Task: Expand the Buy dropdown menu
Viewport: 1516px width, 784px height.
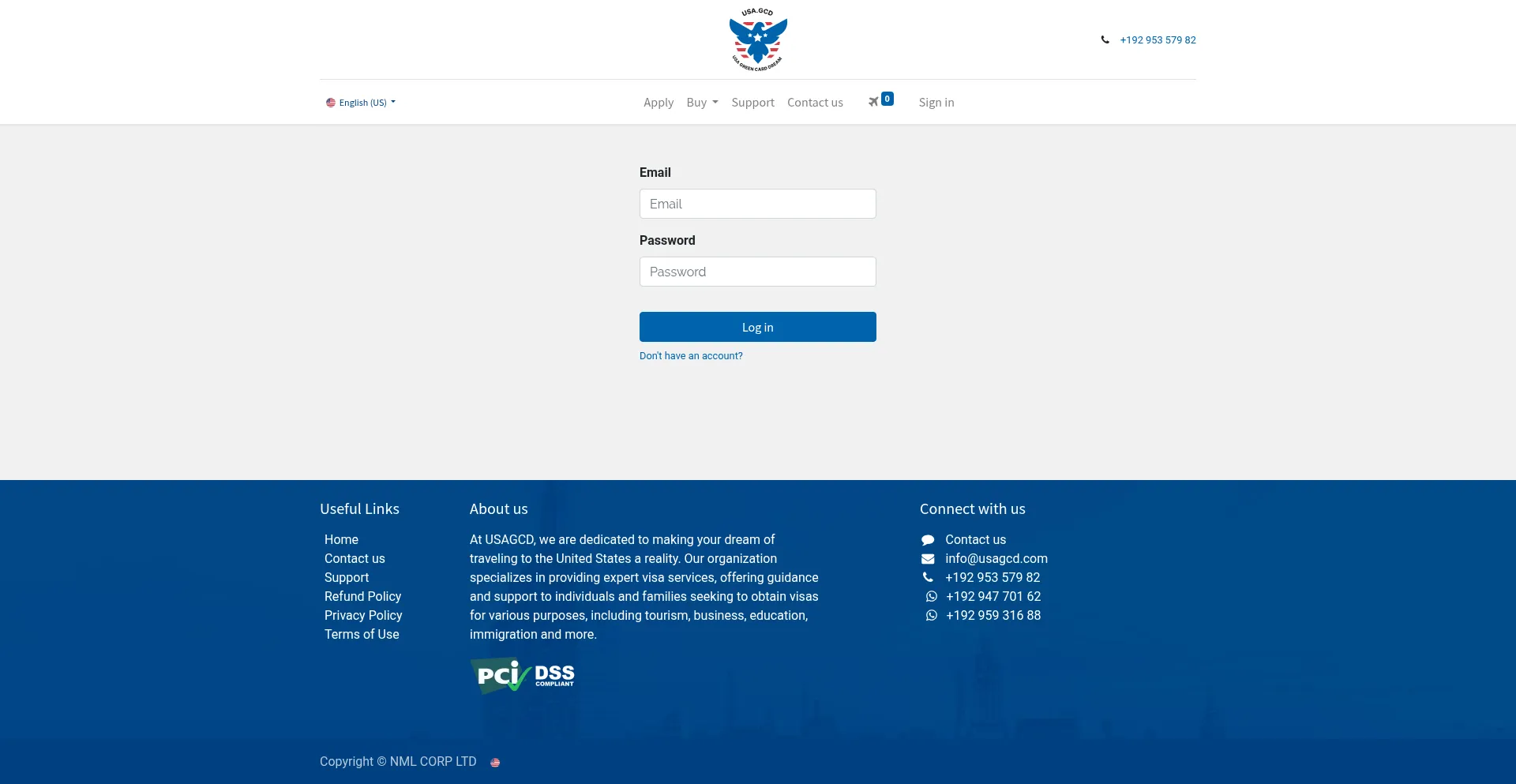Action: [702, 103]
